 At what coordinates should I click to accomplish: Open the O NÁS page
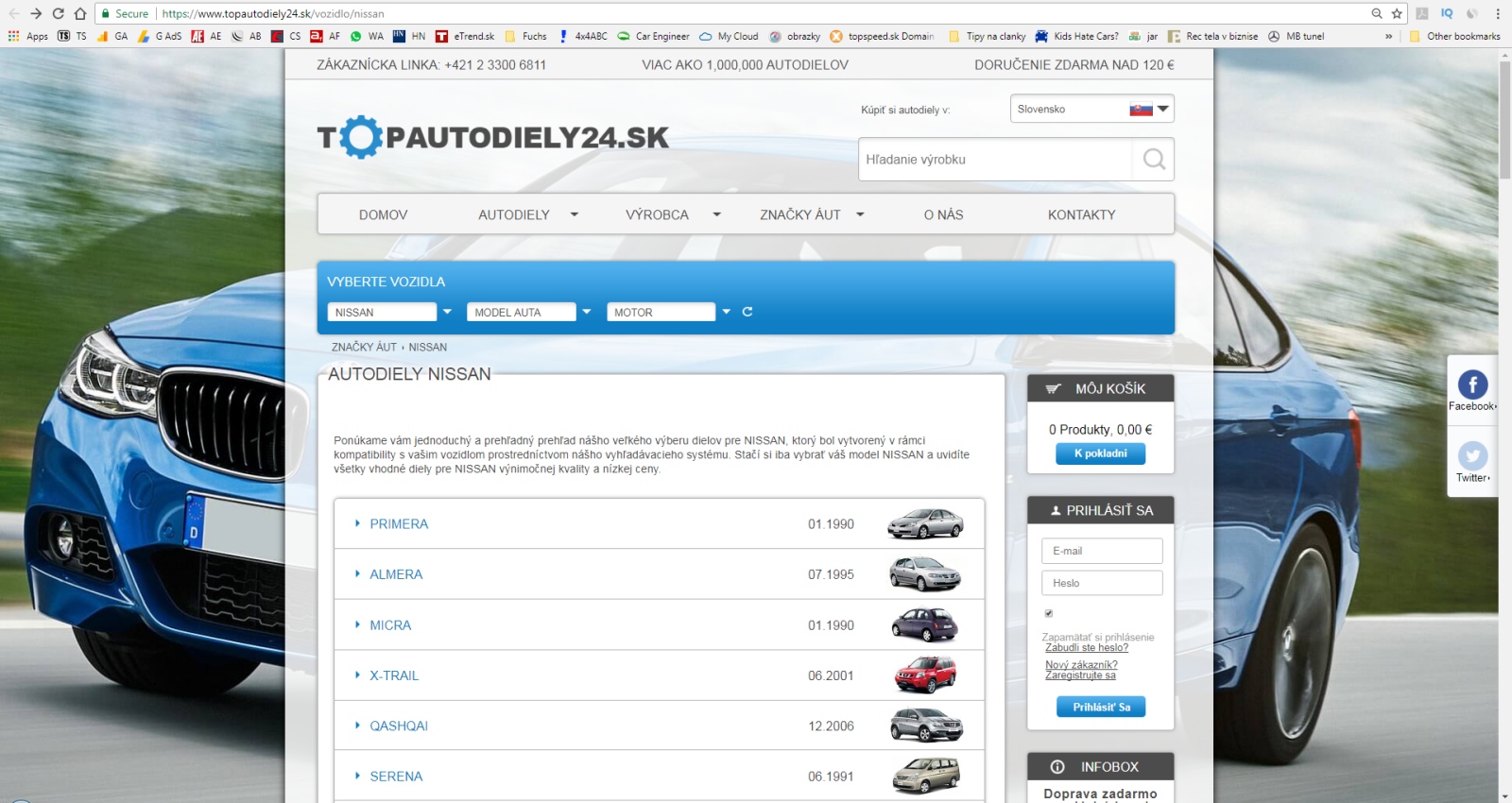pyautogui.click(x=943, y=214)
